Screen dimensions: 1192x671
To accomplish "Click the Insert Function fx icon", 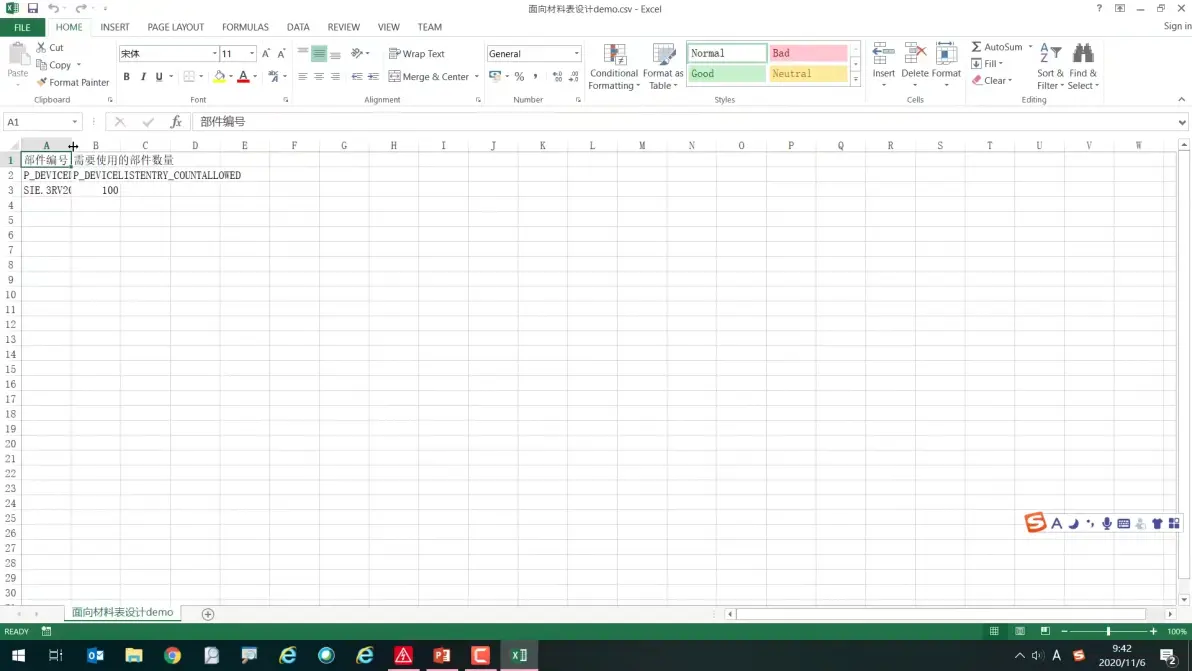I will tap(176, 122).
